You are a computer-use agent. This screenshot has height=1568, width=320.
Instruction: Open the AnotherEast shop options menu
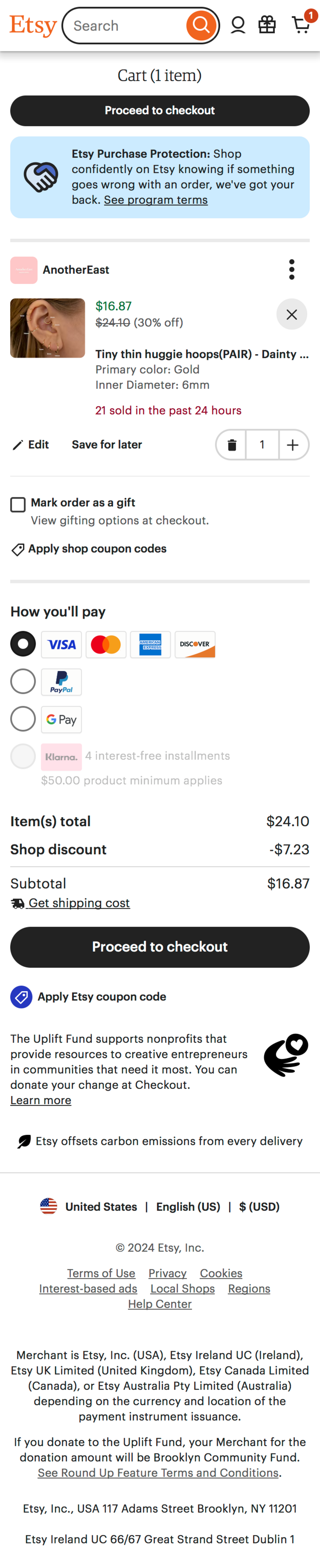click(292, 270)
